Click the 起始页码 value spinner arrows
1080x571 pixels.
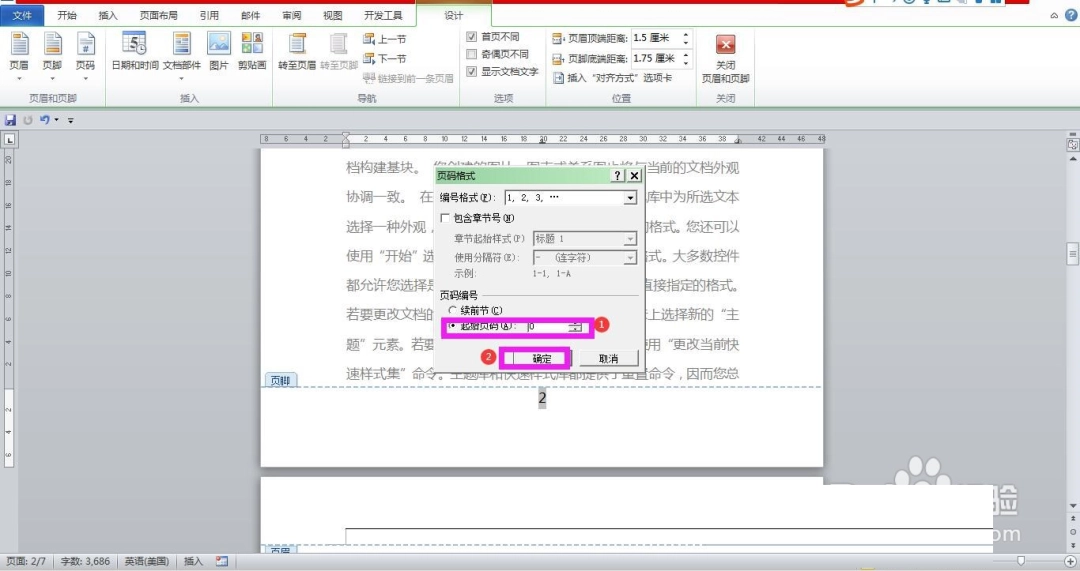575,326
